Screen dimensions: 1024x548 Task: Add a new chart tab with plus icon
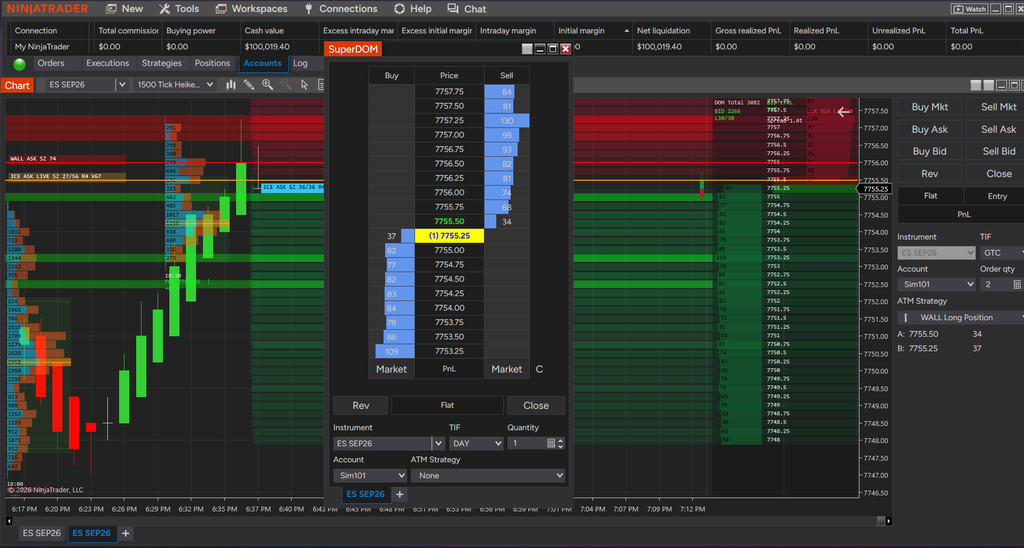coord(126,534)
